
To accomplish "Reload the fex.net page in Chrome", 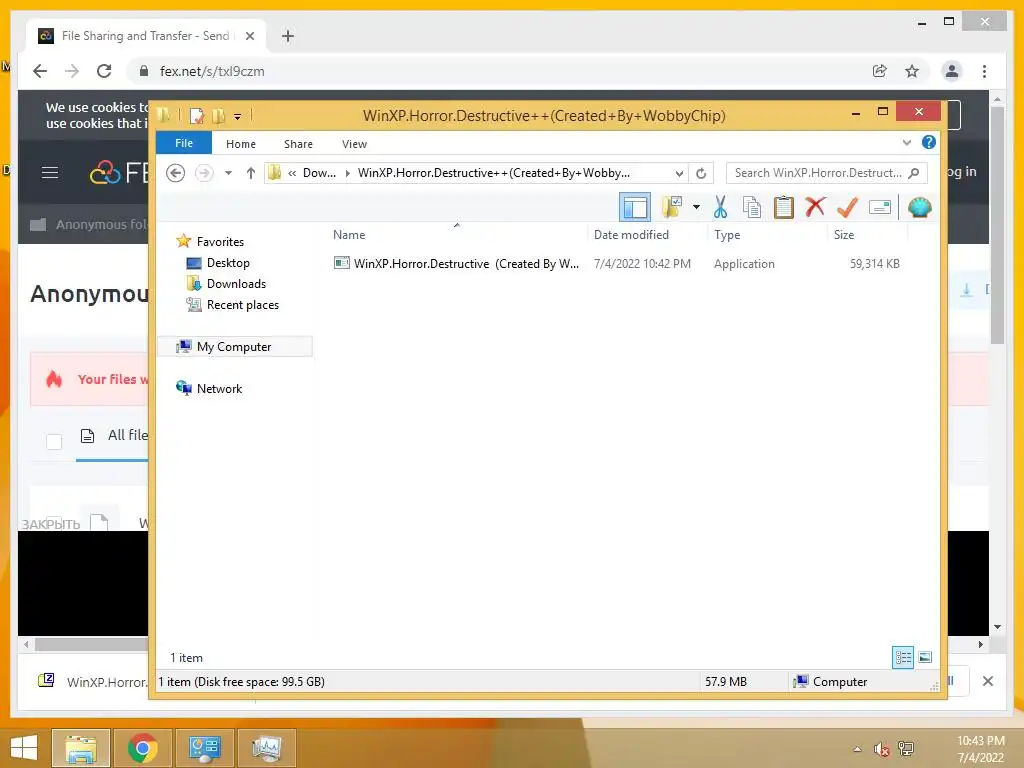I will tap(103, 71).
